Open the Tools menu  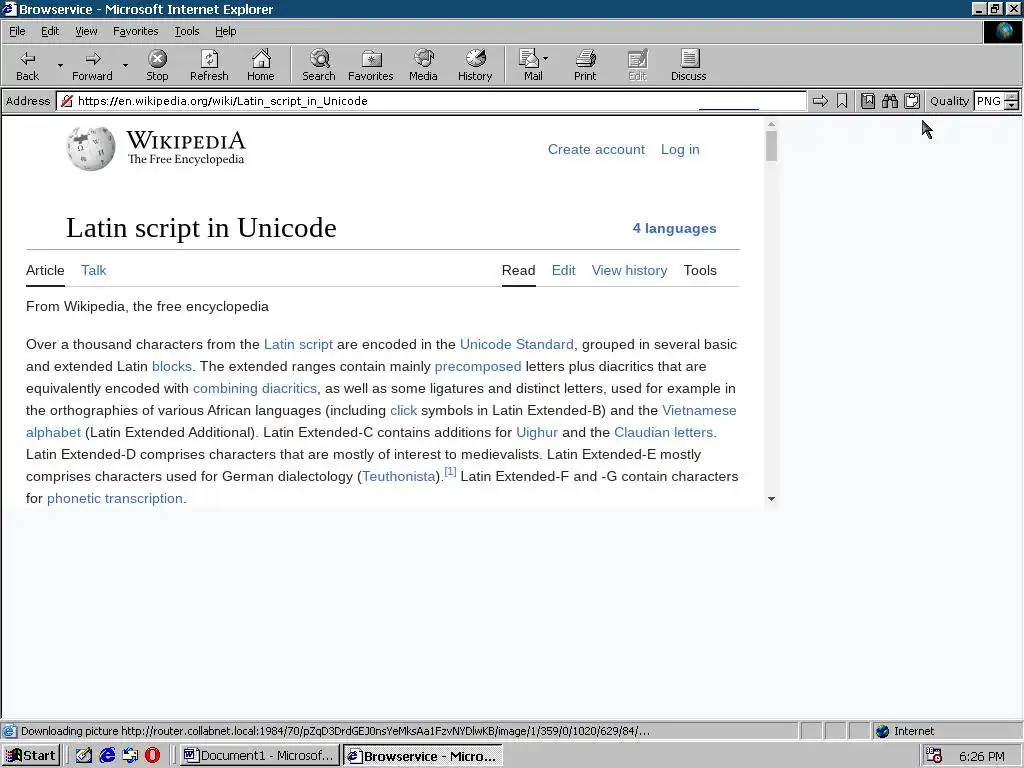coord(186,31)
